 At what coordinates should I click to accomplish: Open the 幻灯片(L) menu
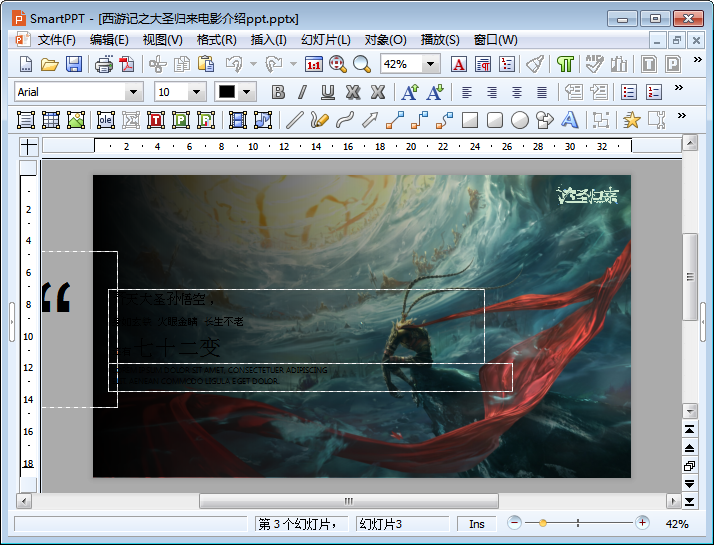[x=325, y=40]
